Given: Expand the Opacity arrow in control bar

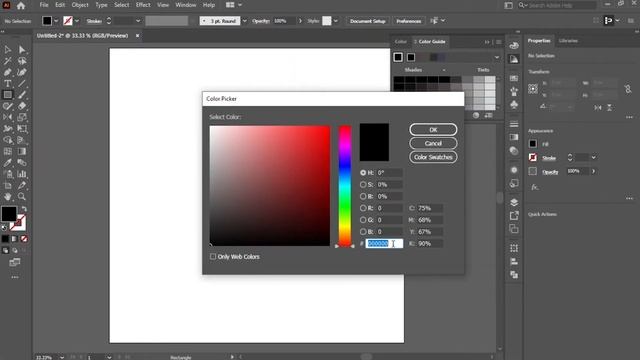Looking at the screenshot, I should click(x=300, y=21).
